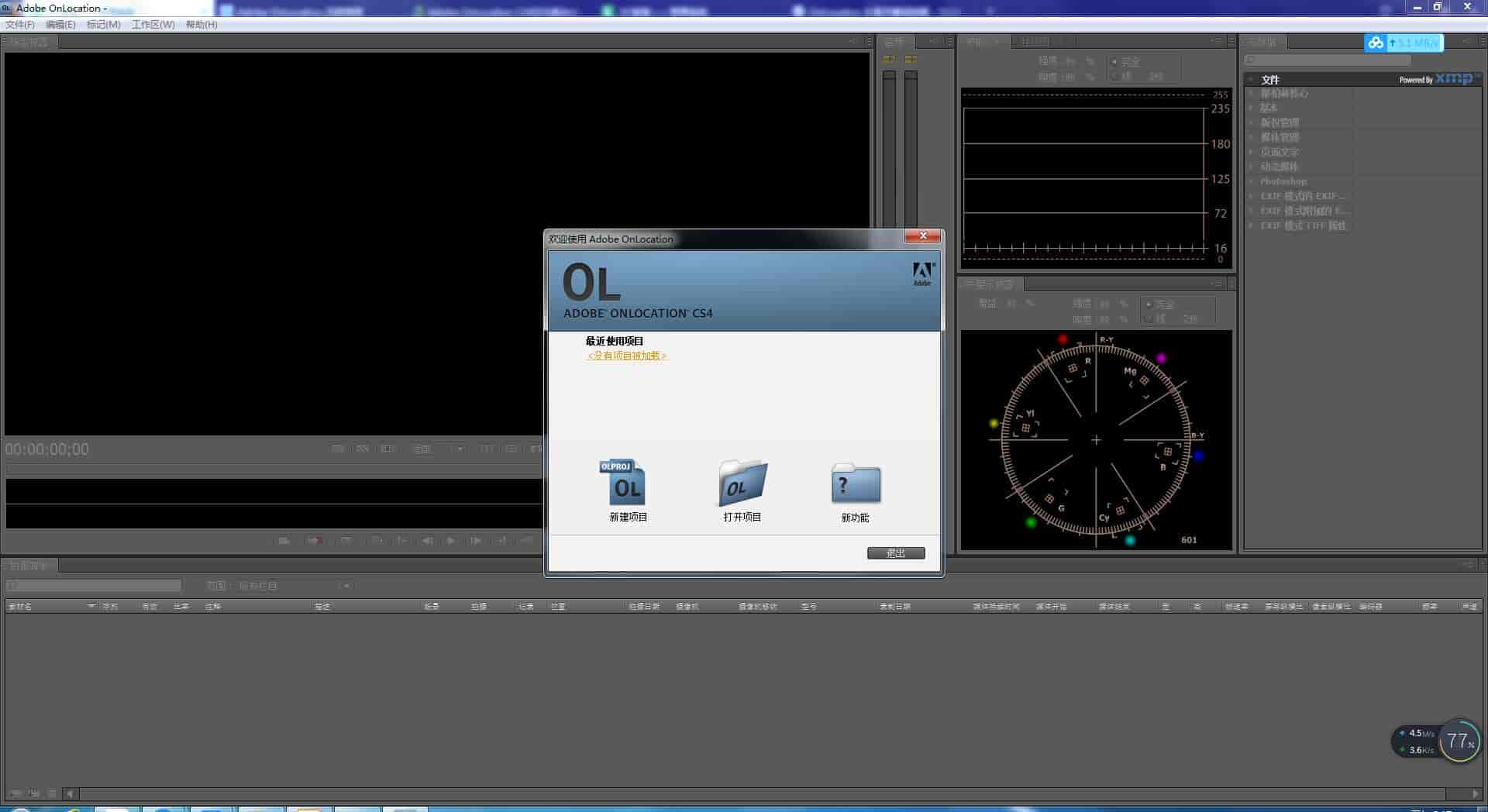Click the sync indicator icon in the top-right corner

1376,43
